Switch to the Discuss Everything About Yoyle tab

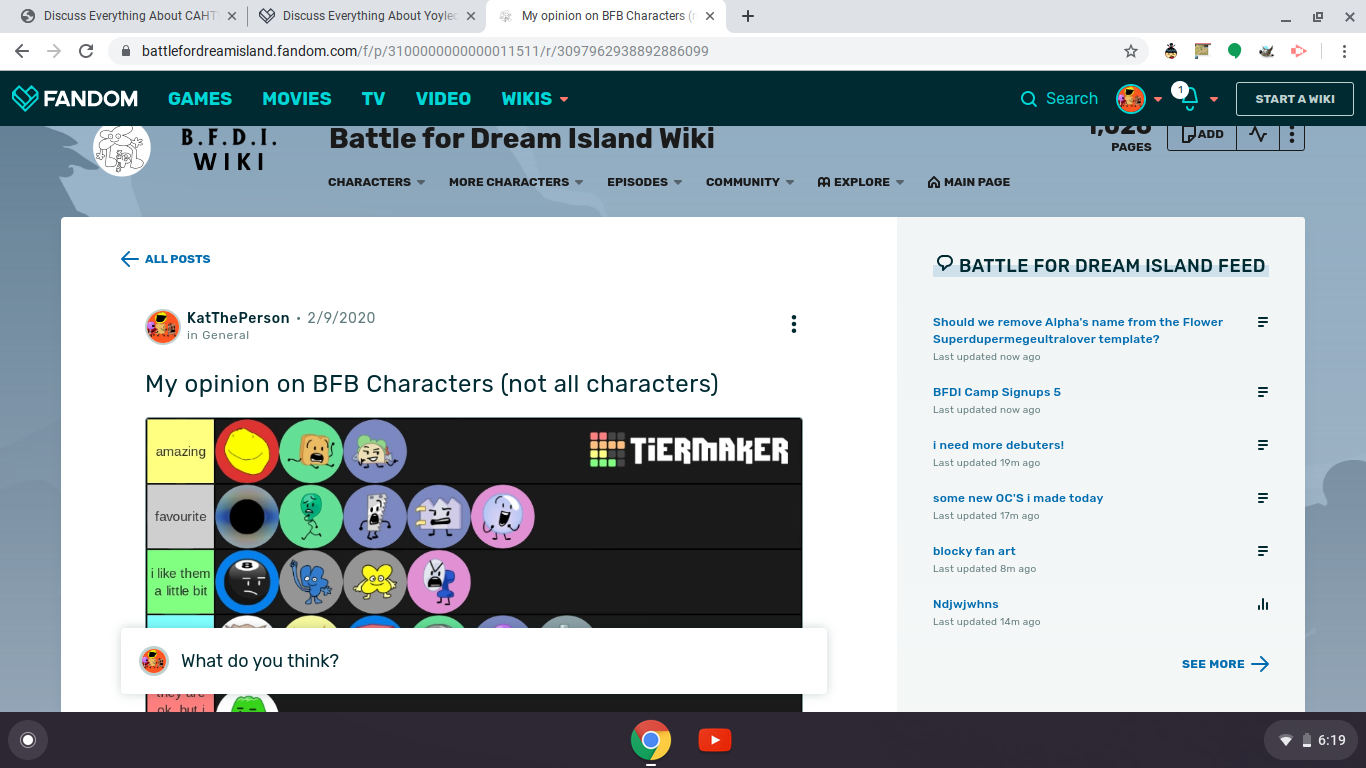coord(366,16)
